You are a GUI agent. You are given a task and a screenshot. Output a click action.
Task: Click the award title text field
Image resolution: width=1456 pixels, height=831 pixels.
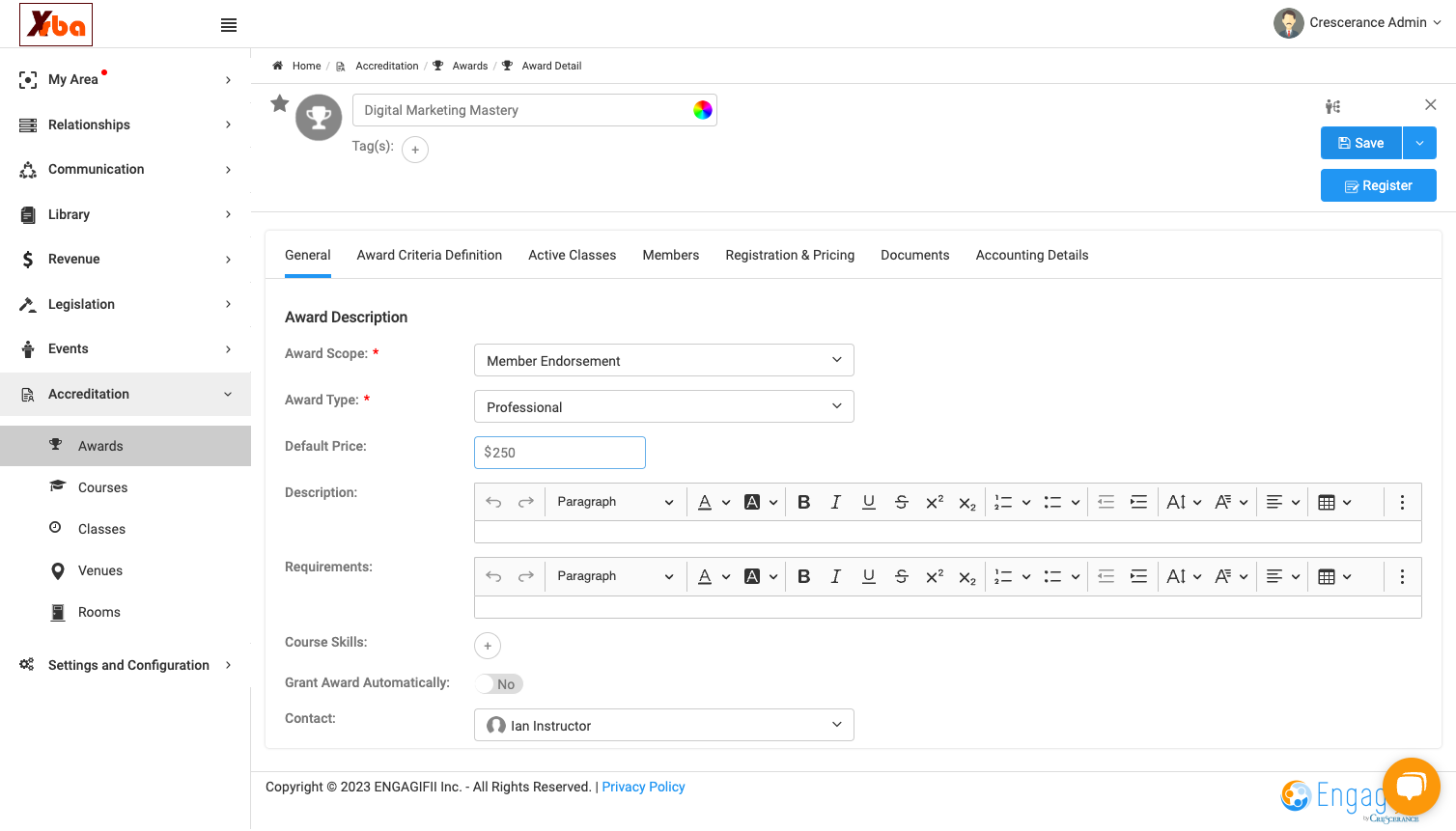coord(535,110)
